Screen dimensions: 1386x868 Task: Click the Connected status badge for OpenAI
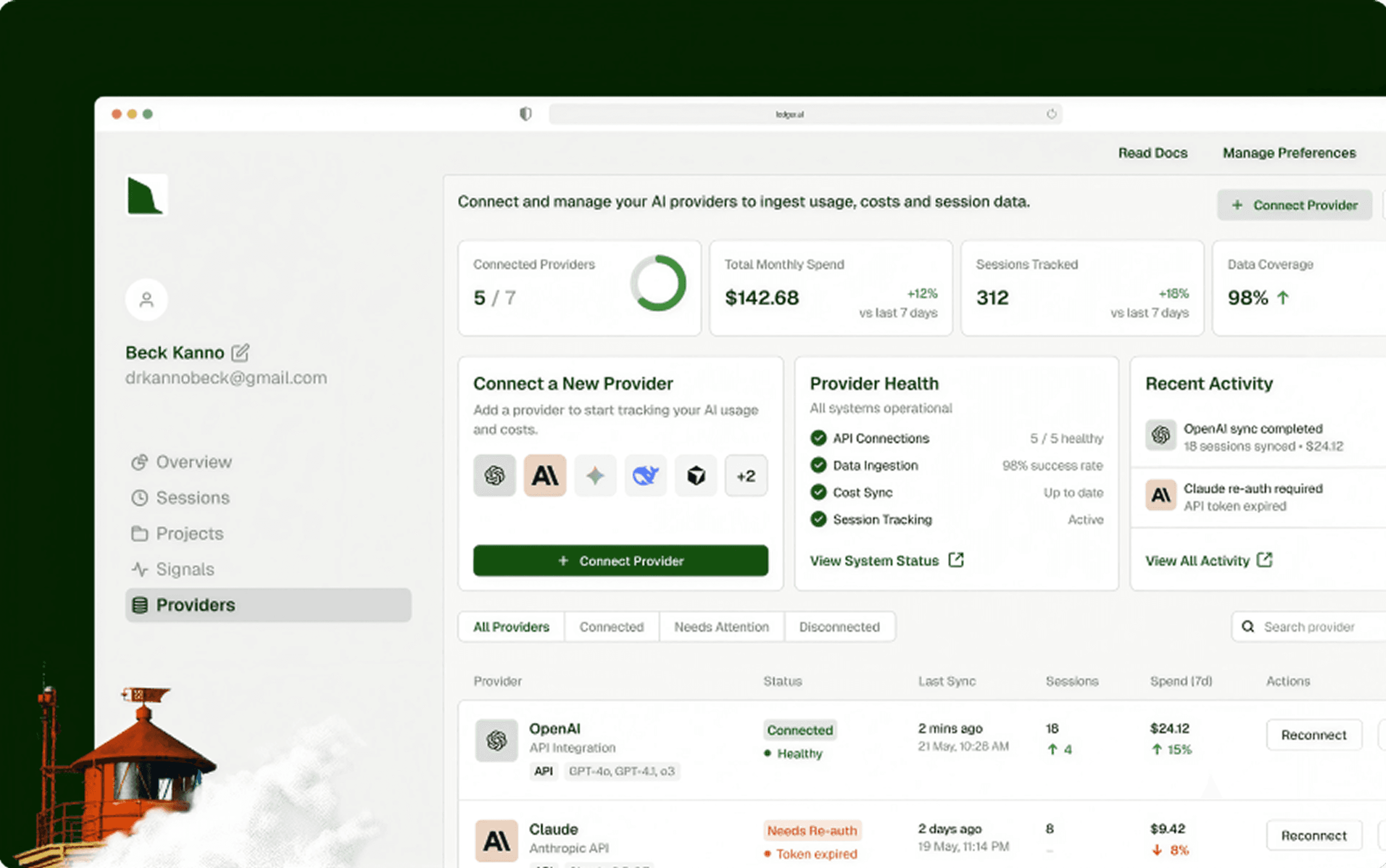tap(800, 730)
